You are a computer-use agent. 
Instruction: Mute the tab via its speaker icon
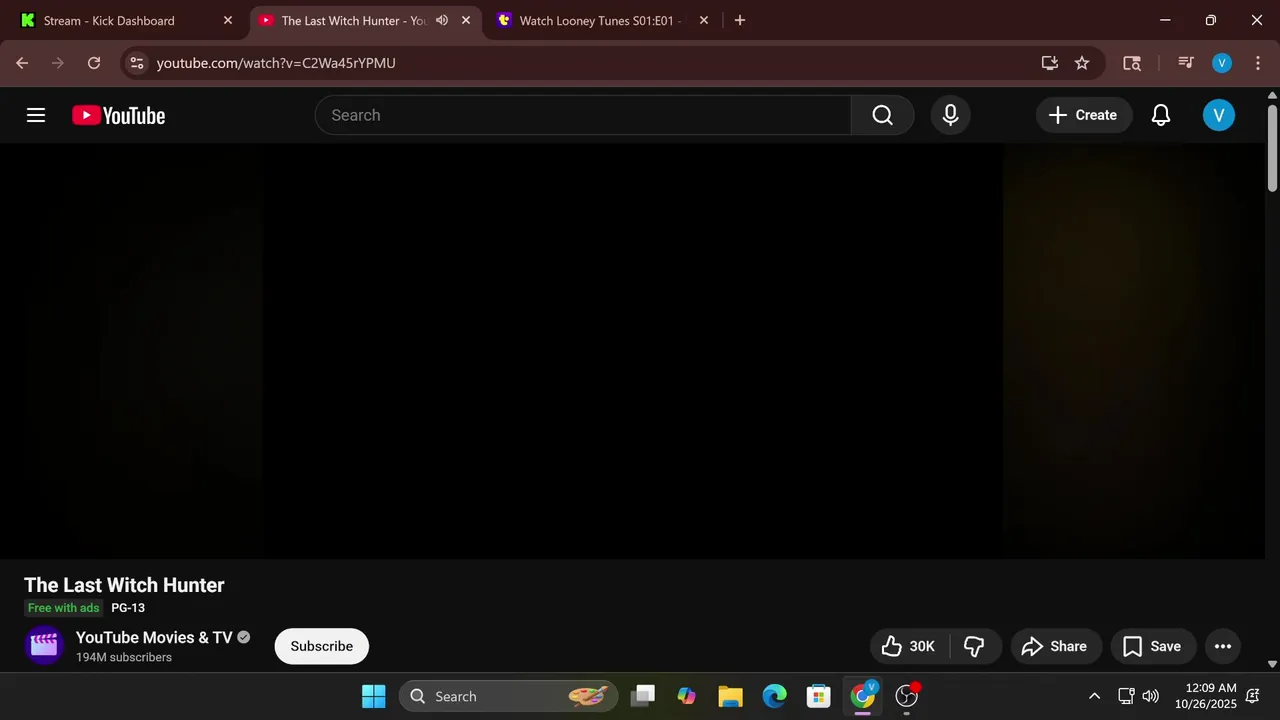coord(442,20)
